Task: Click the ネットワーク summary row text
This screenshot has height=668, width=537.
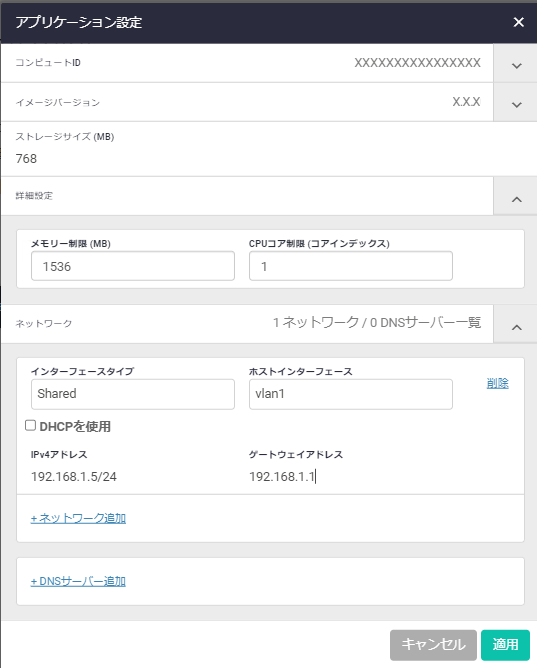Action: pyautogui.click(x=377, y=322)
